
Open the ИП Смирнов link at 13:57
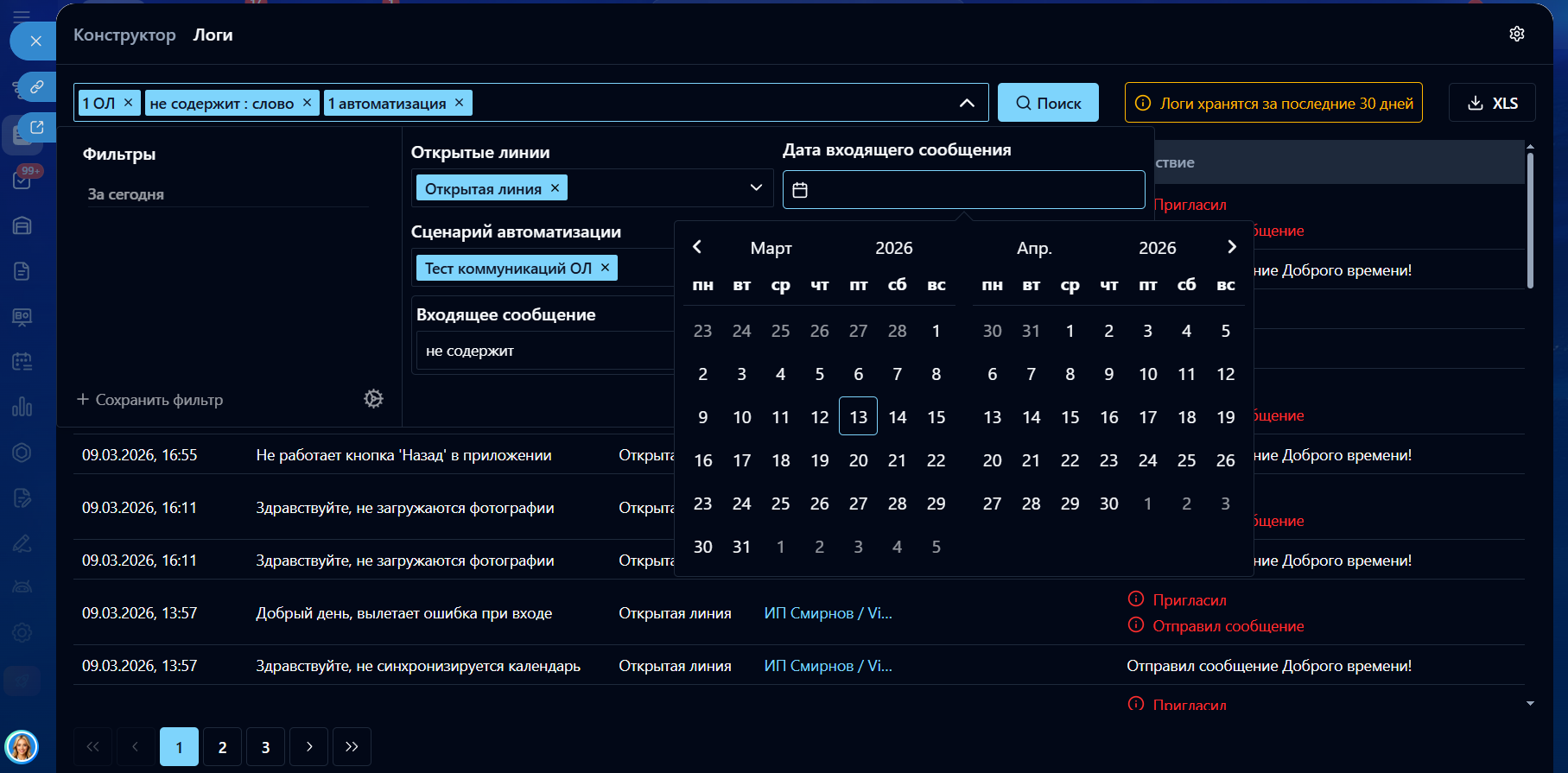(828, 613)
